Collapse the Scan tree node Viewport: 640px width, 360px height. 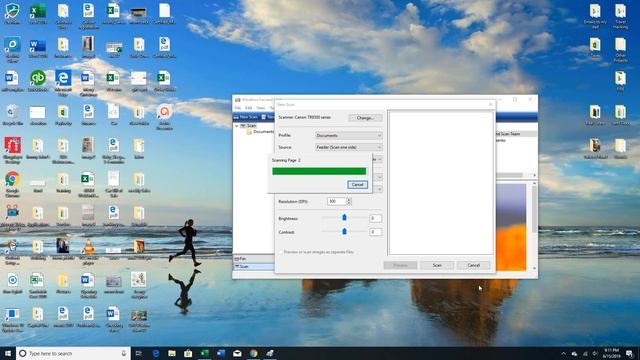(236, 126)
